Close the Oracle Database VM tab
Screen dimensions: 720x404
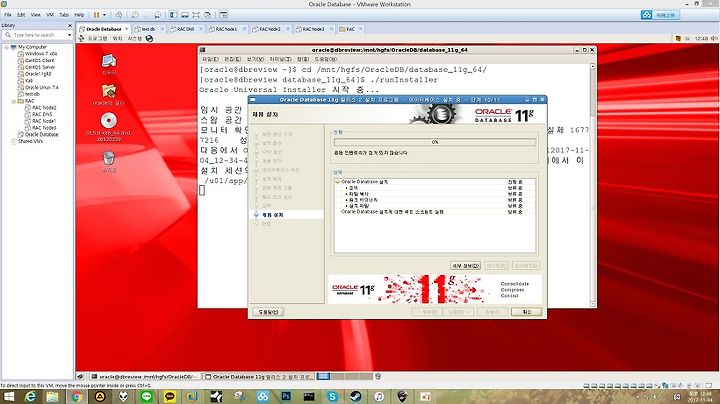(127, 29)
